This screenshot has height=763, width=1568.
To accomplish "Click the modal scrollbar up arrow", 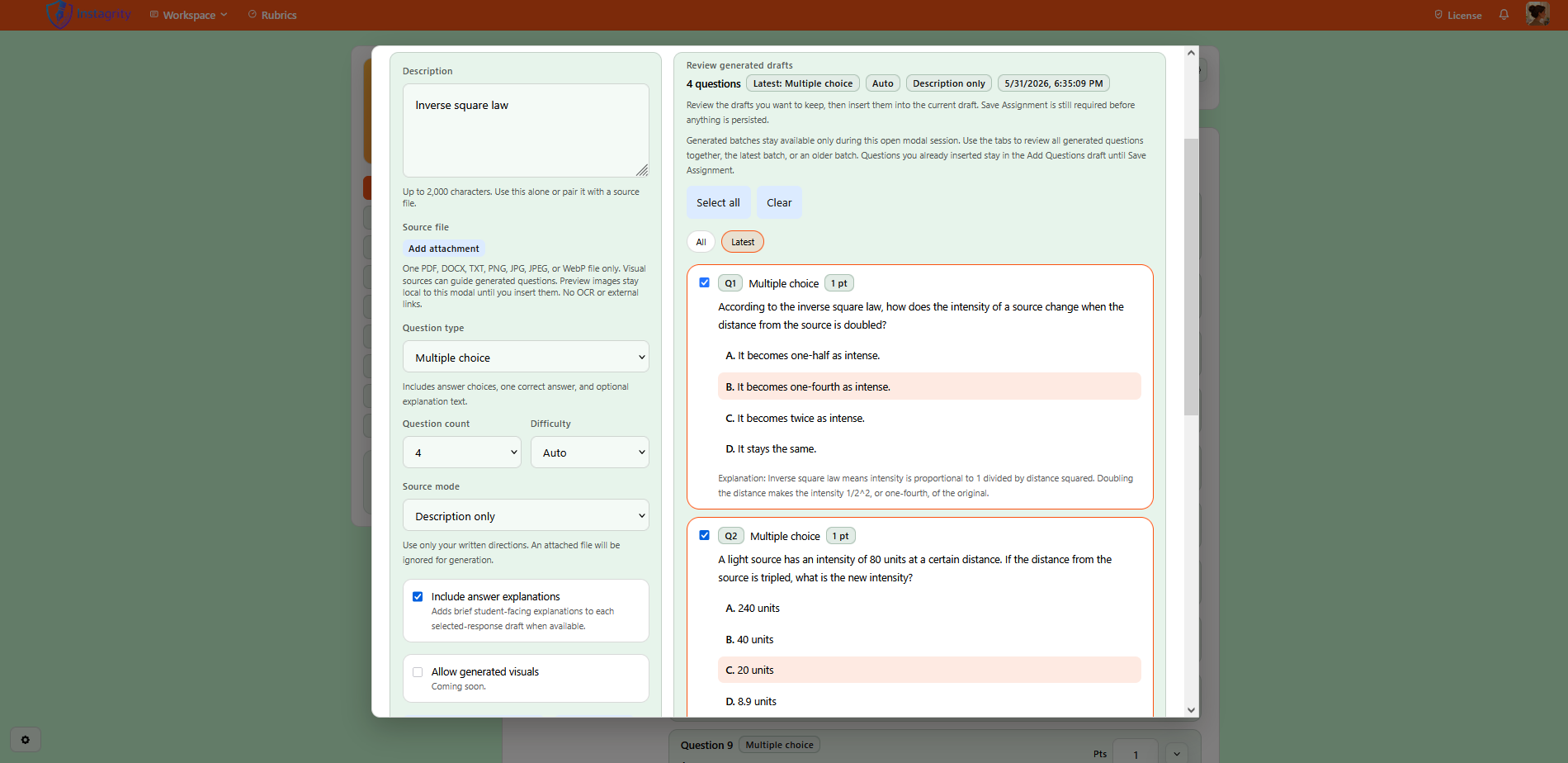I will 1191,53.
